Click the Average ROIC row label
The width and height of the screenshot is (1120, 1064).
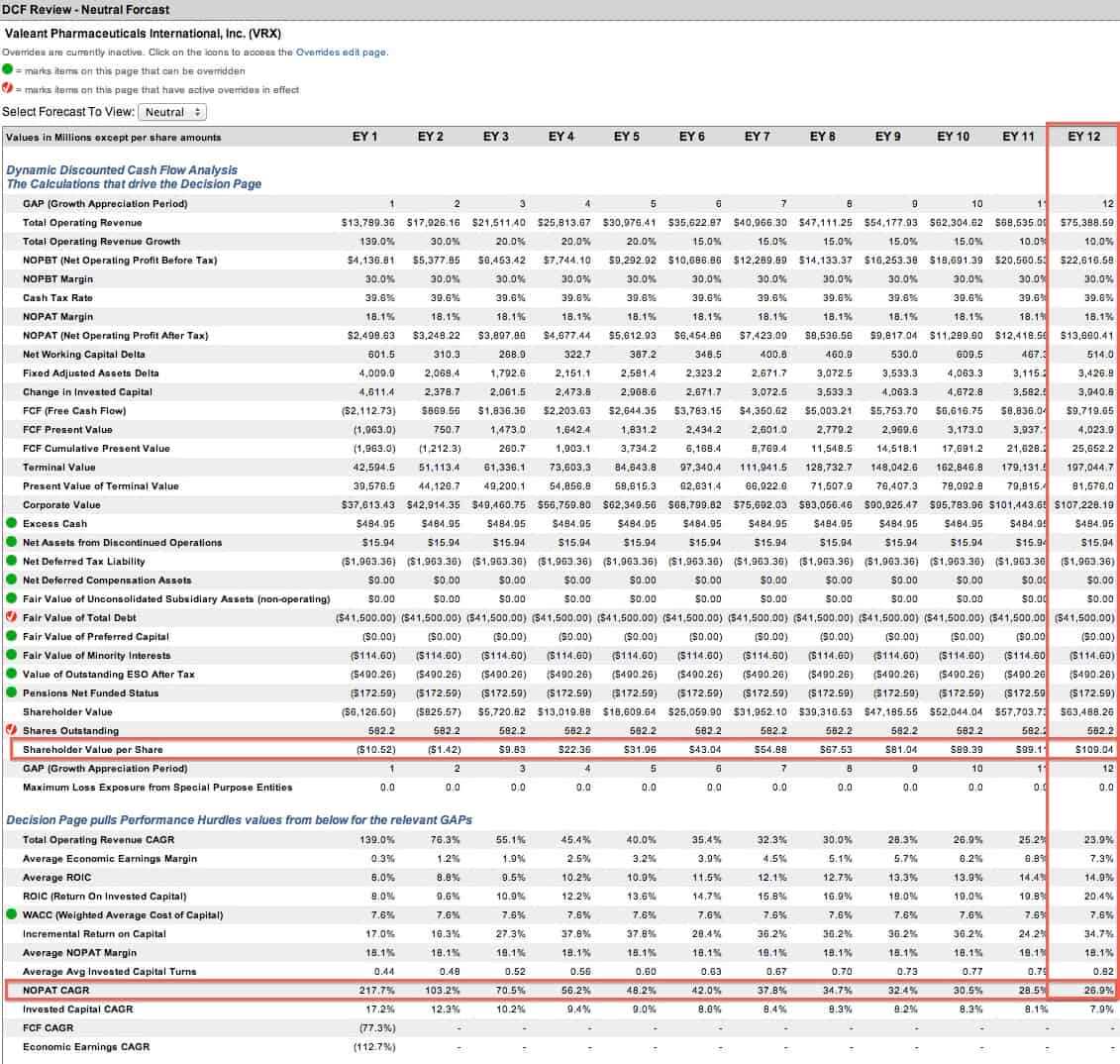57,878
